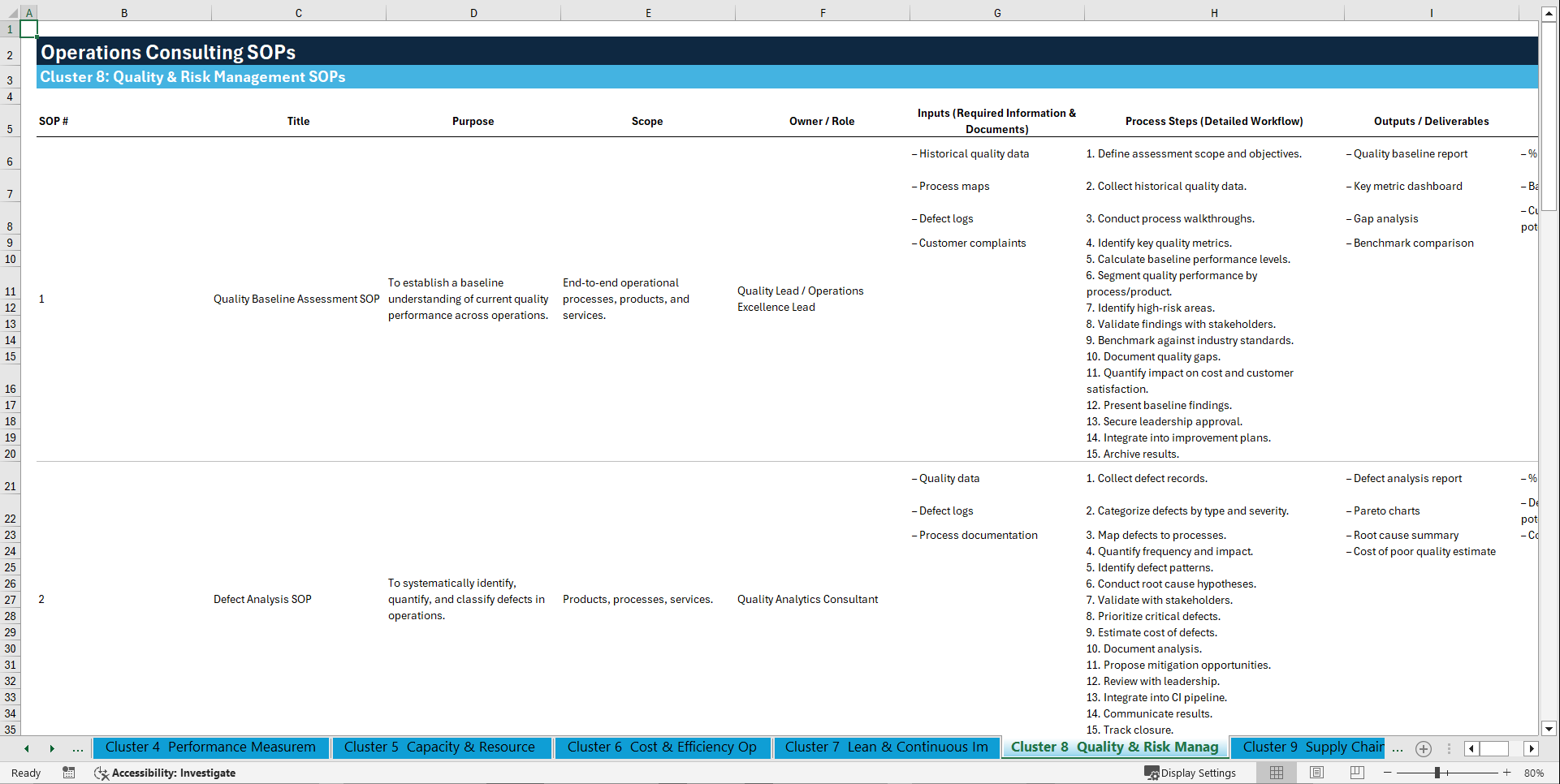Image resolution: width=1560 pixels, height=784 pixels.
Task: Add a new worksheet with the plus icon
Action: 1423,748
